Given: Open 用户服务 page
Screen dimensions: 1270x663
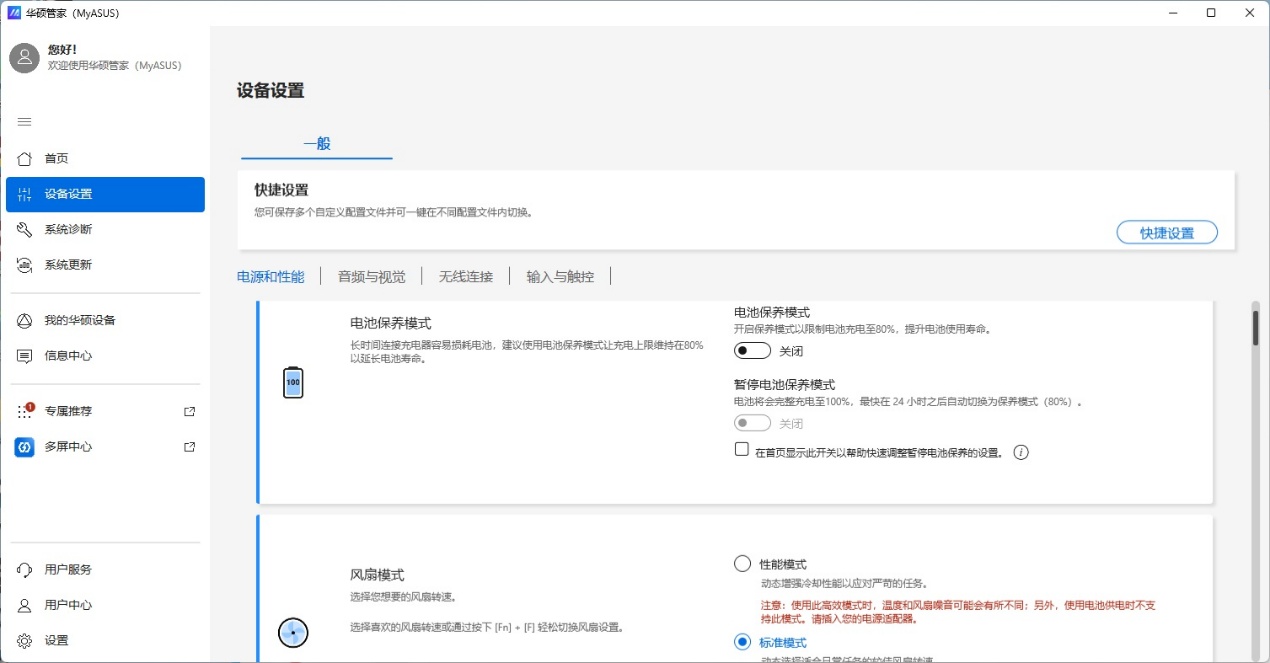Looking at the screenshot, I should pos(105,569).
